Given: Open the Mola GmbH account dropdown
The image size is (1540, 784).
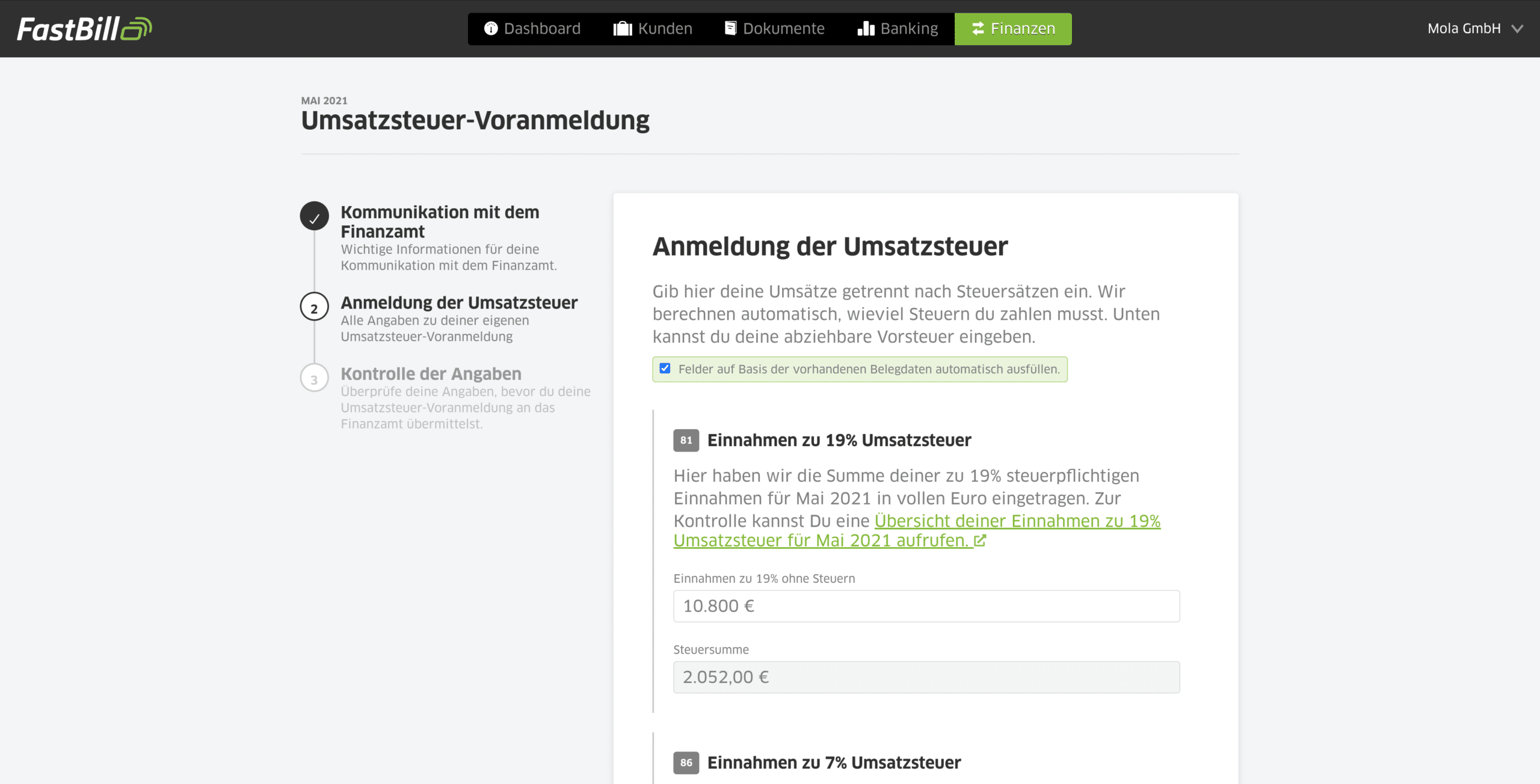Looking at the screenshot, I should pyautogui.click(x=1475, y=28).
